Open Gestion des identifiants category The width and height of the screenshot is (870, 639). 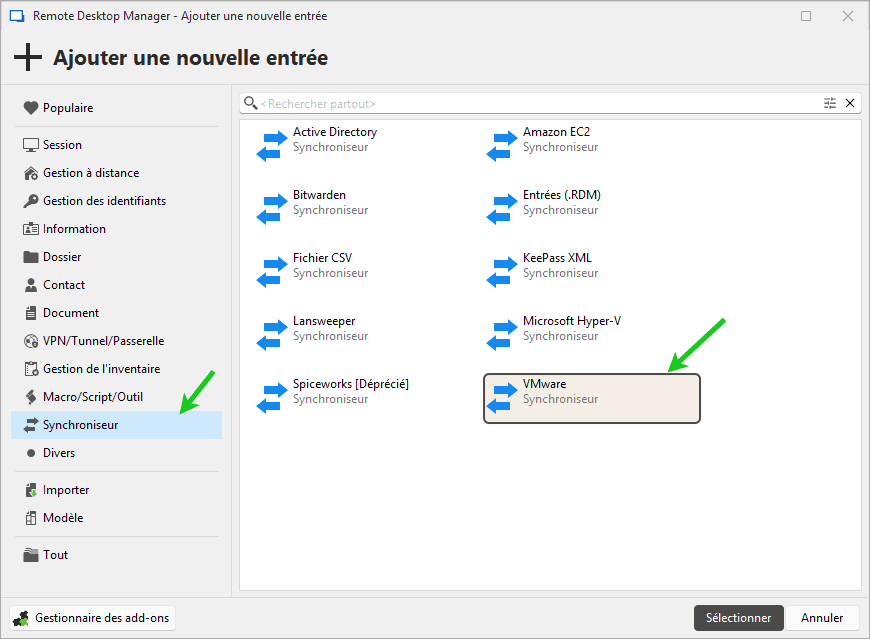pyautogui.click(x=104, y=201)
